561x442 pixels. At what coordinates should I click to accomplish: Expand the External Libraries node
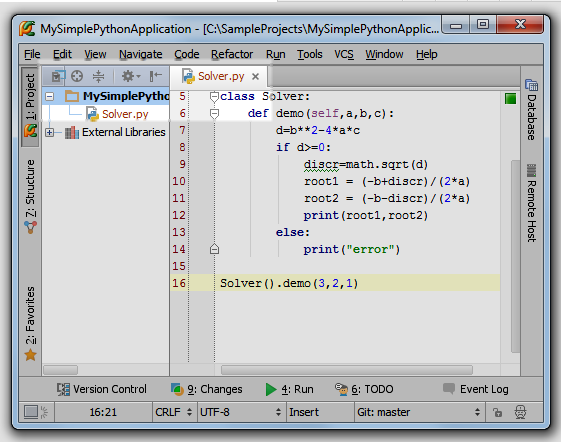(49, 132)
